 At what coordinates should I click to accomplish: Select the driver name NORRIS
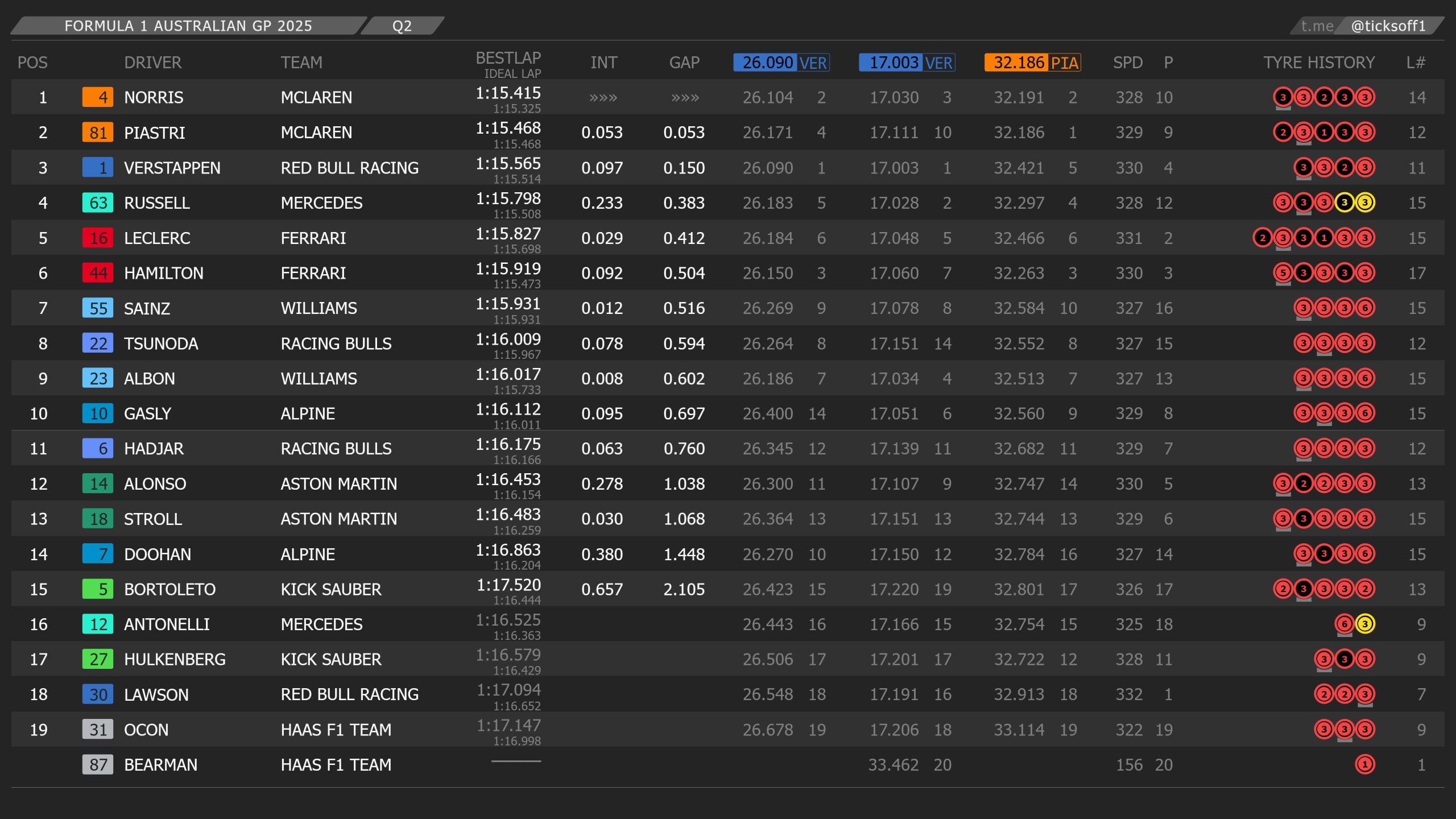[154, 97]
